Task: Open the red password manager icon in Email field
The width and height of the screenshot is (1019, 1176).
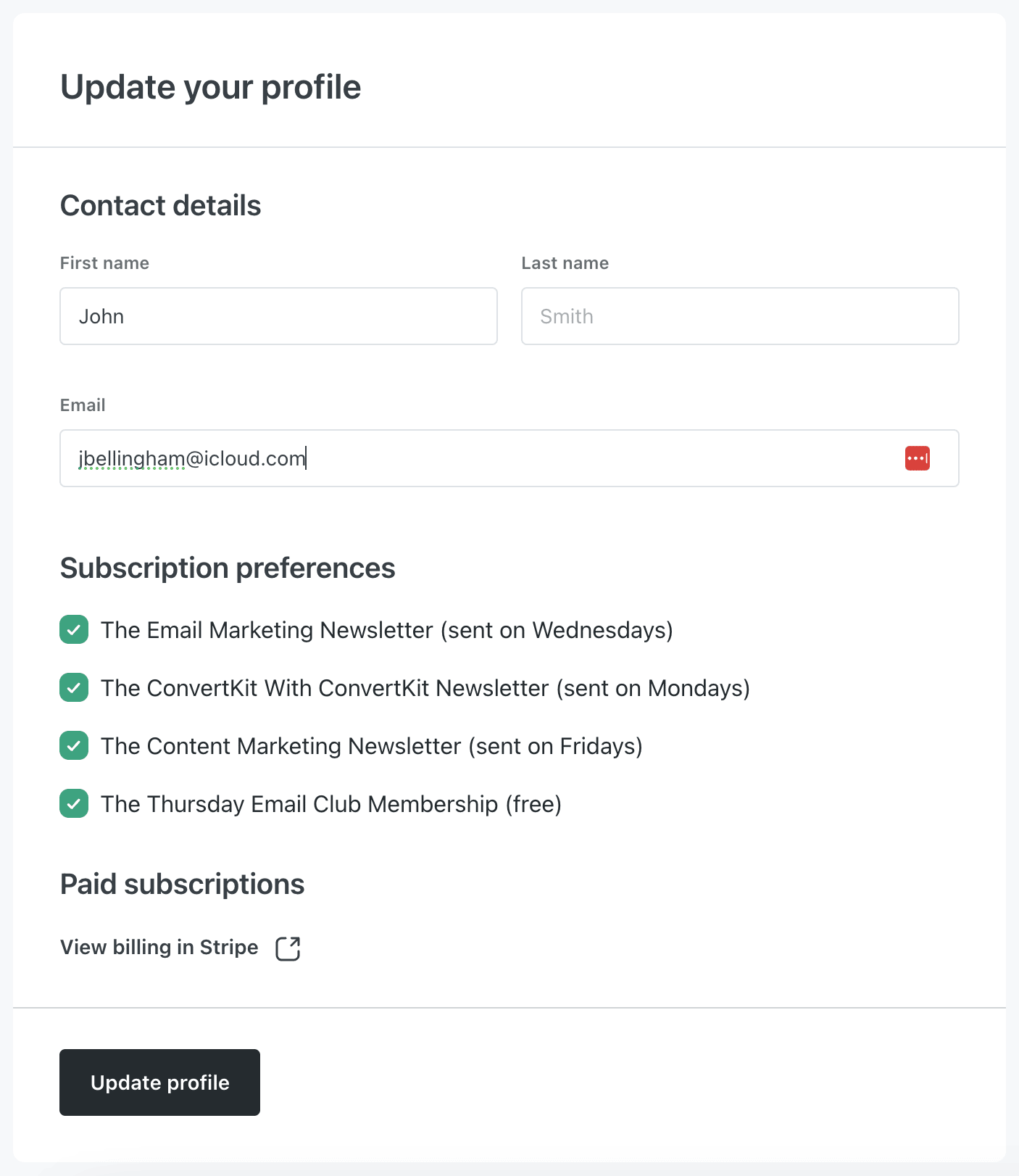Action: point(917,458)
